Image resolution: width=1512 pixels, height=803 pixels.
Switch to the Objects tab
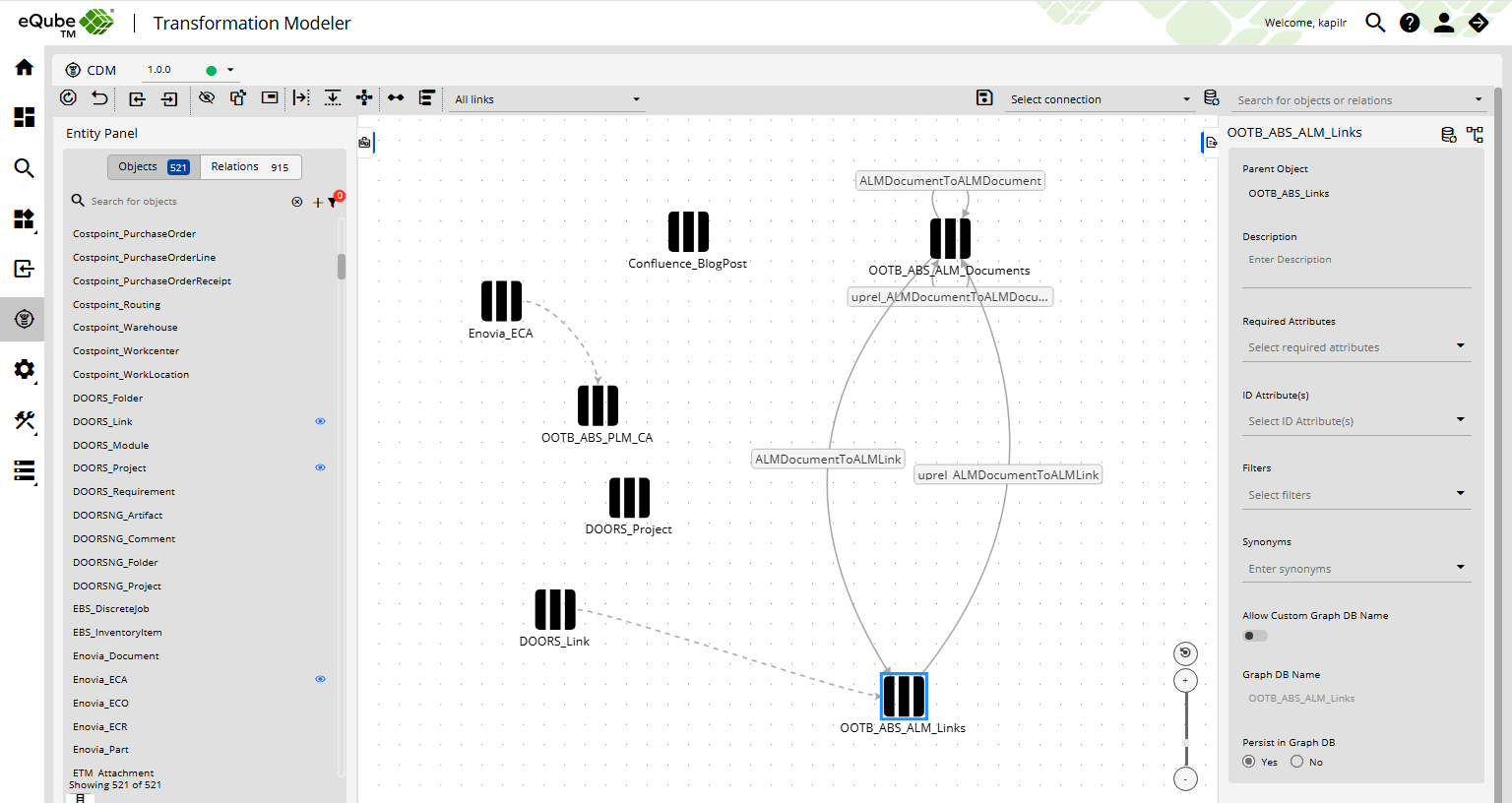[154, 167]
